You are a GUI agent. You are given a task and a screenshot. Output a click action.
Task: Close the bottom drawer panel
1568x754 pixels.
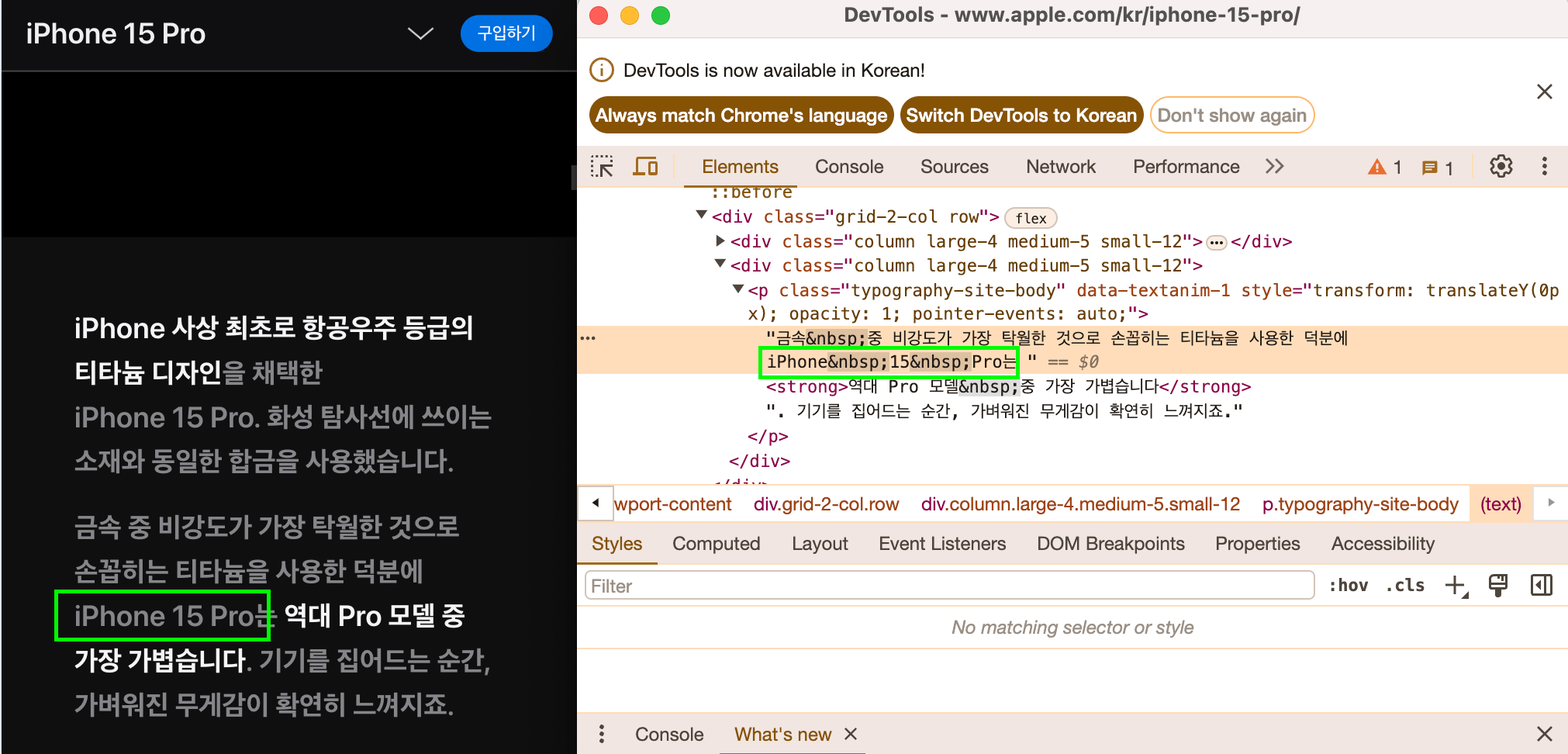pyautogui.click(x=1545, y=734)
